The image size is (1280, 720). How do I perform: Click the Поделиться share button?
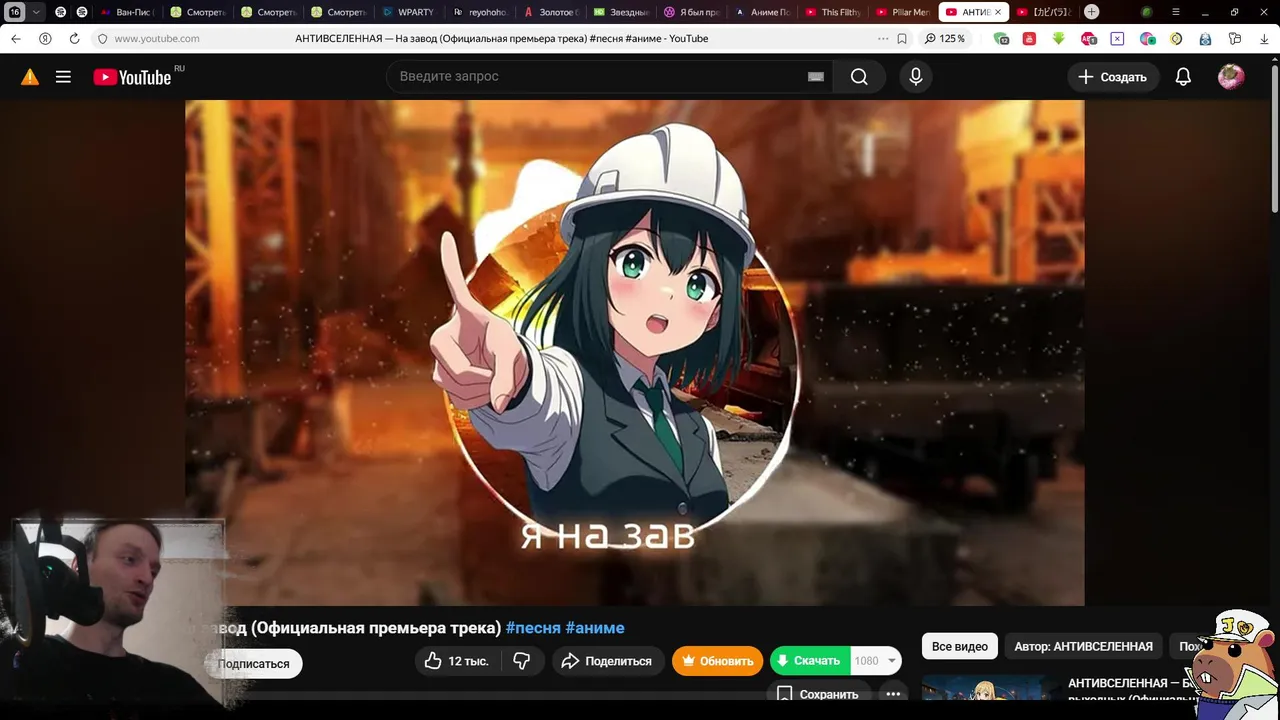607,661
